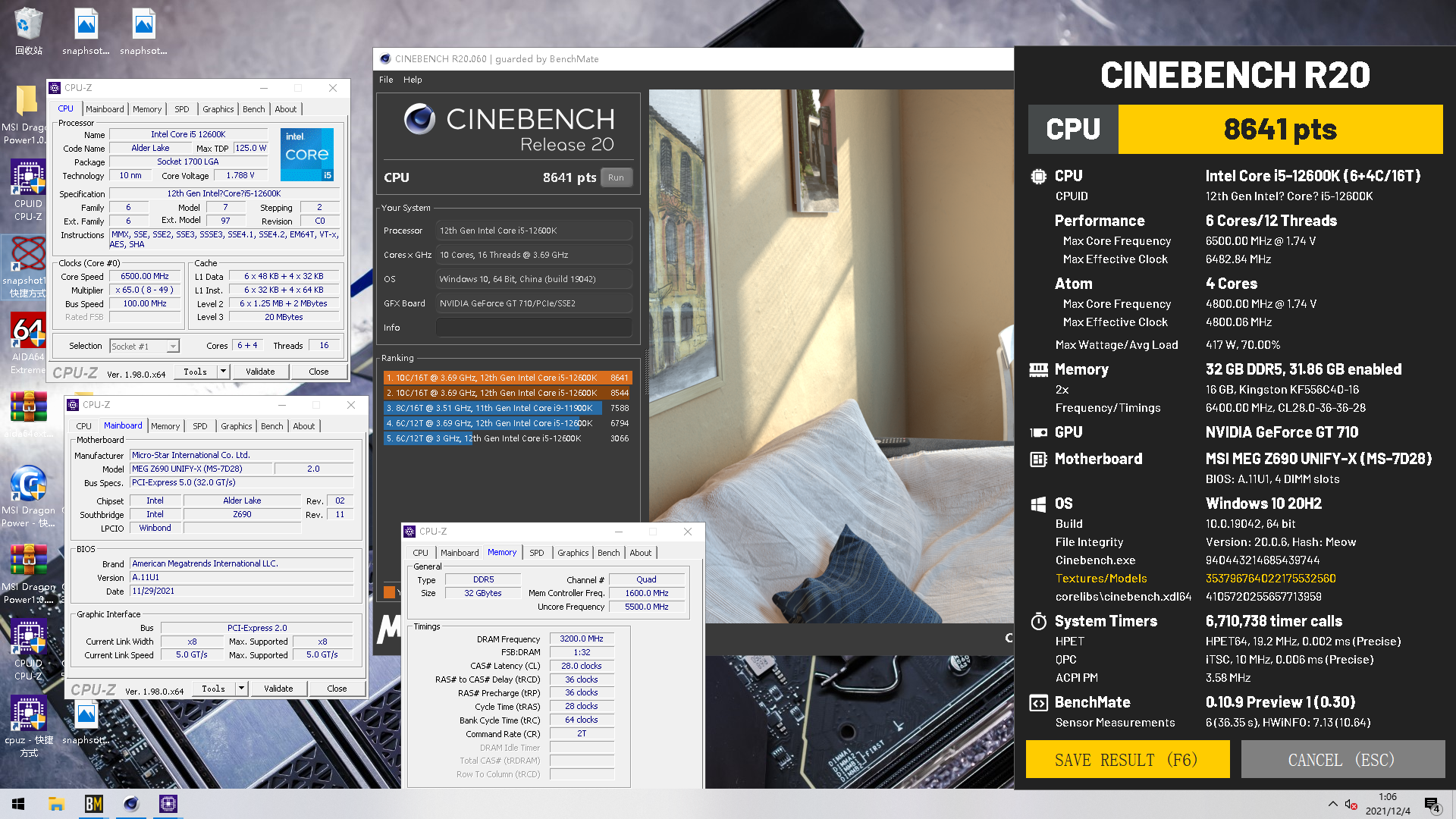Open snaphsot file at bottom of desktop
Image resolution: width=1456 pixels, height=819 pixels.
click(86, 722)
